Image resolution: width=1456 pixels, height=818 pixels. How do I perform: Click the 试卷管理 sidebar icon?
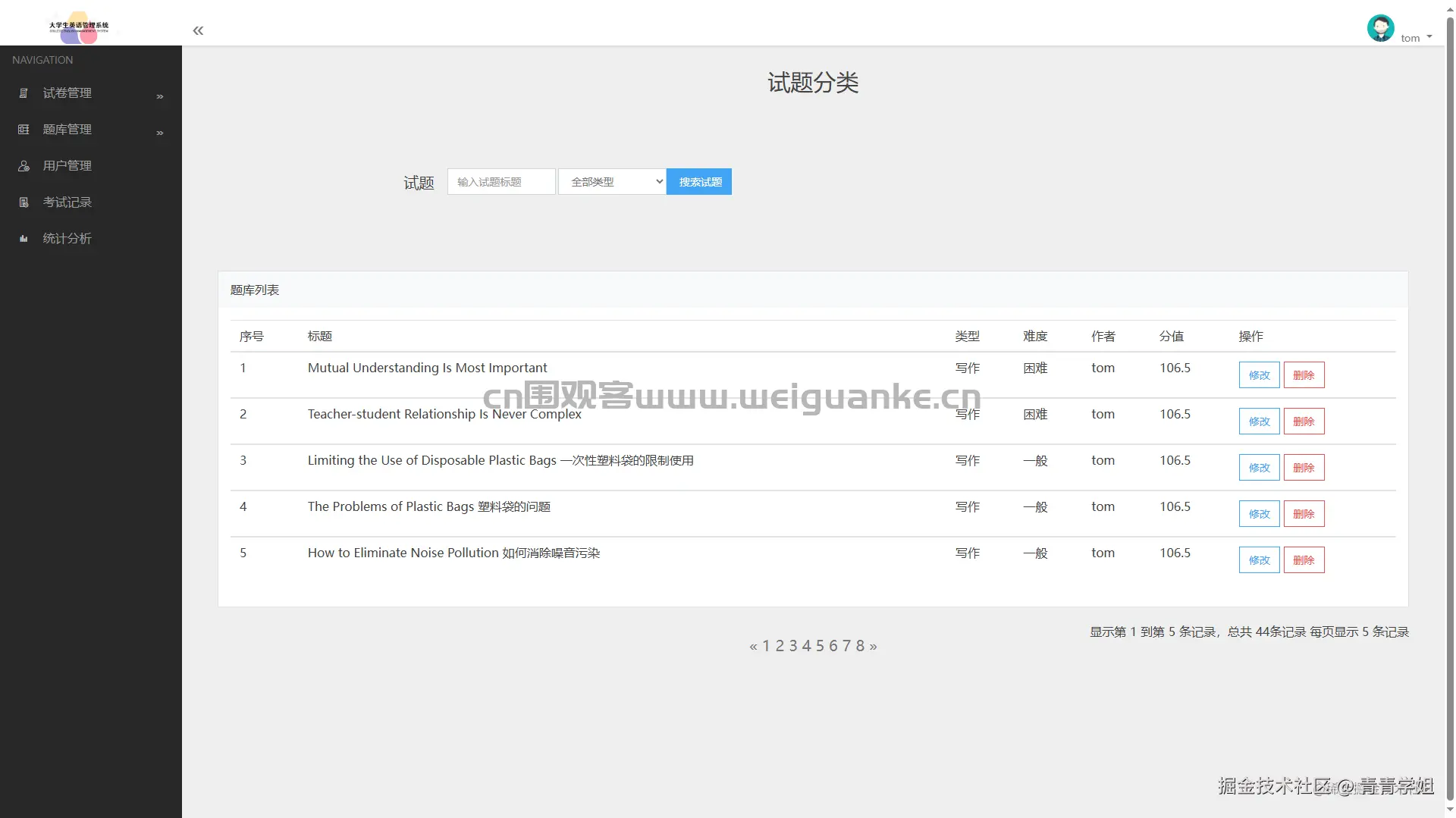pyautogui.click(x=24, y=92)
